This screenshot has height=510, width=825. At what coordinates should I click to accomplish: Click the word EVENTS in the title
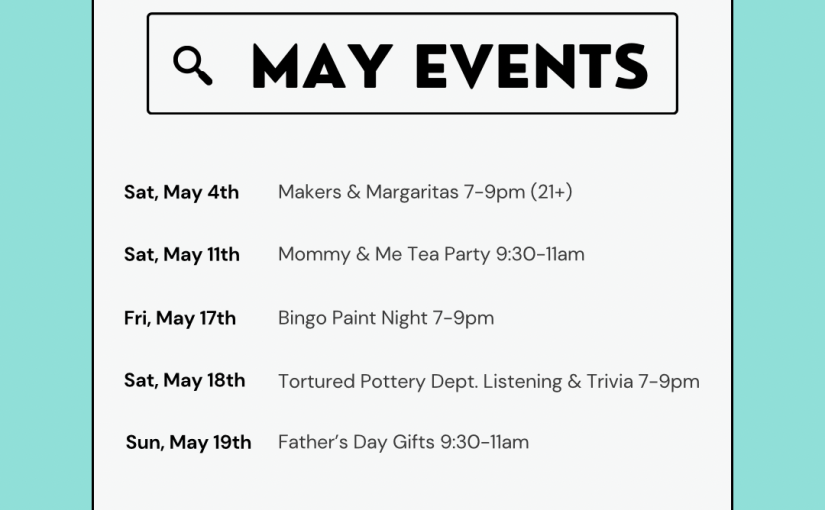tap(532, 66)
